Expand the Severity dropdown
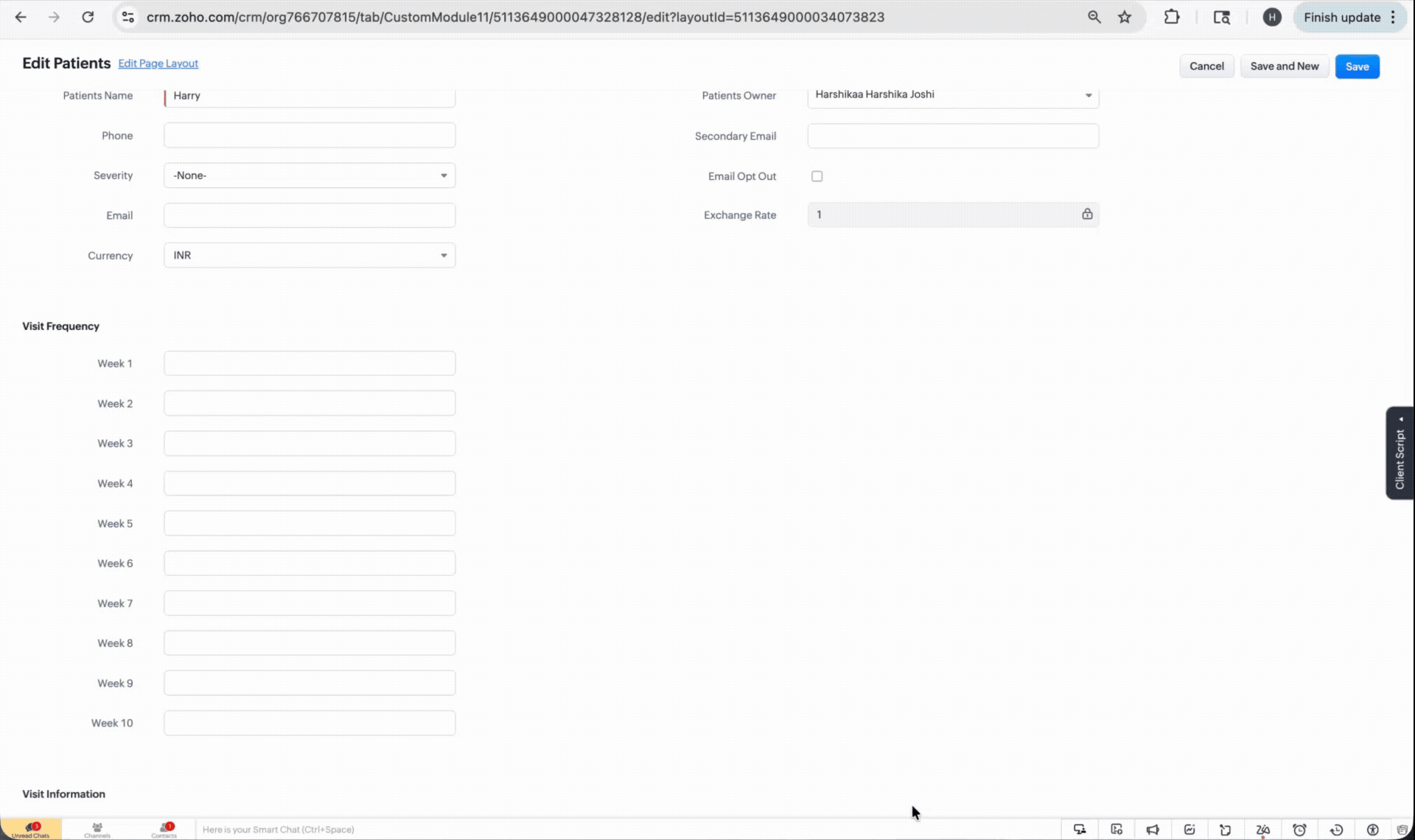Viewport: 1415px width, 840px height. 310,175
